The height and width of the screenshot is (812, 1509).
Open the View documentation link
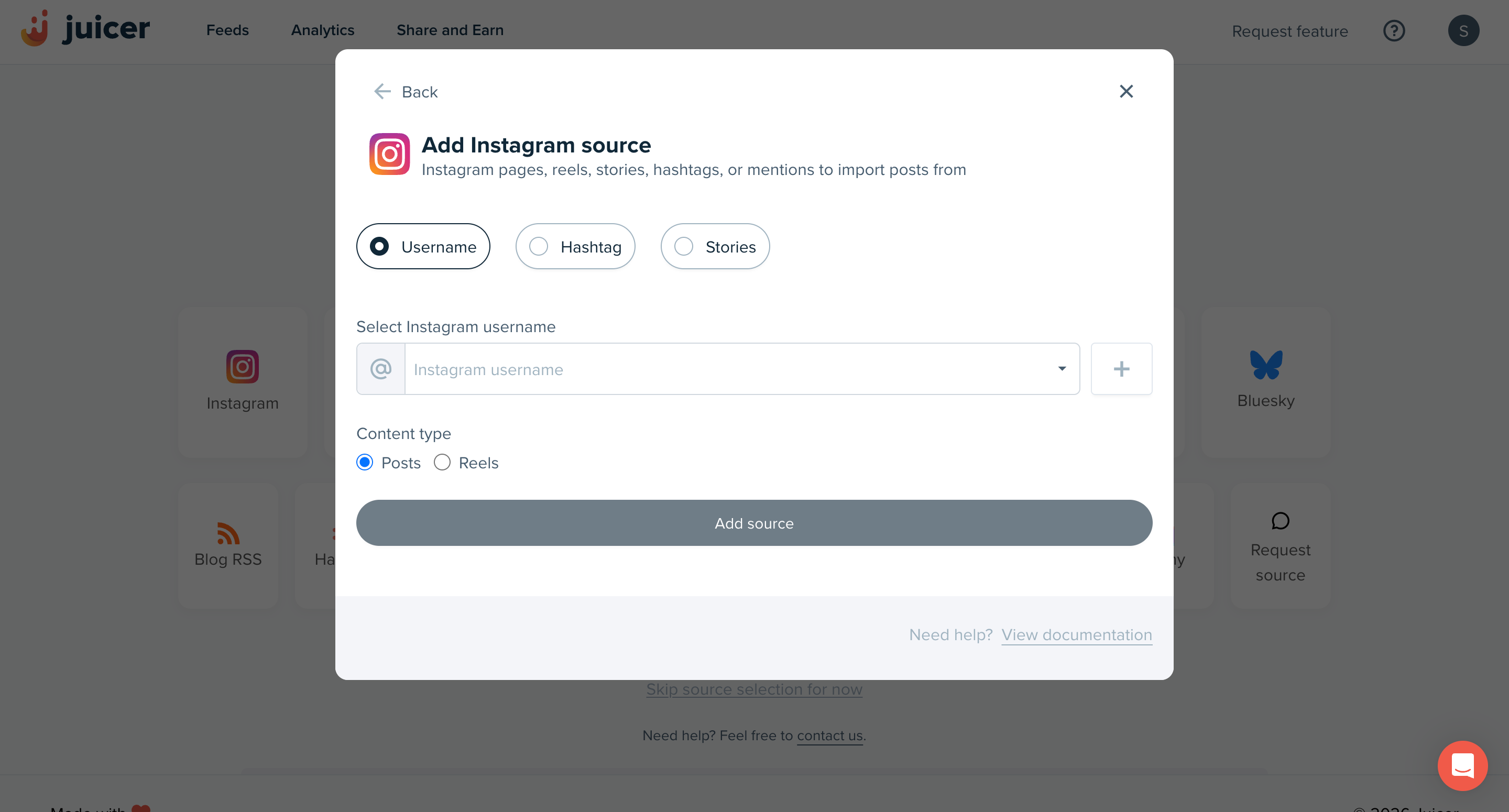point(1077,634)
